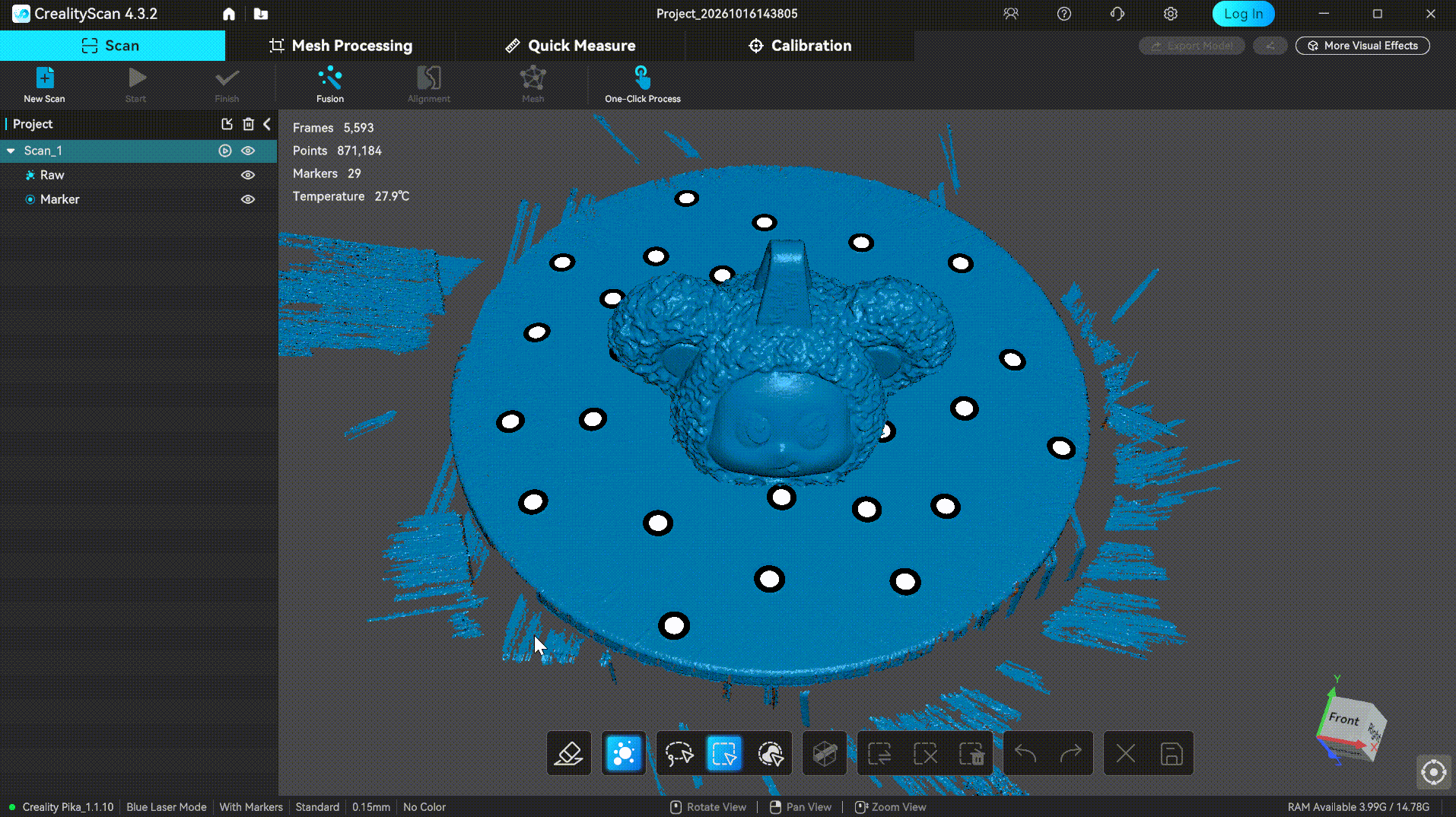The image size is (1456, 817).
Task: Redo the last edit
Action: [x=1070, y=753]
